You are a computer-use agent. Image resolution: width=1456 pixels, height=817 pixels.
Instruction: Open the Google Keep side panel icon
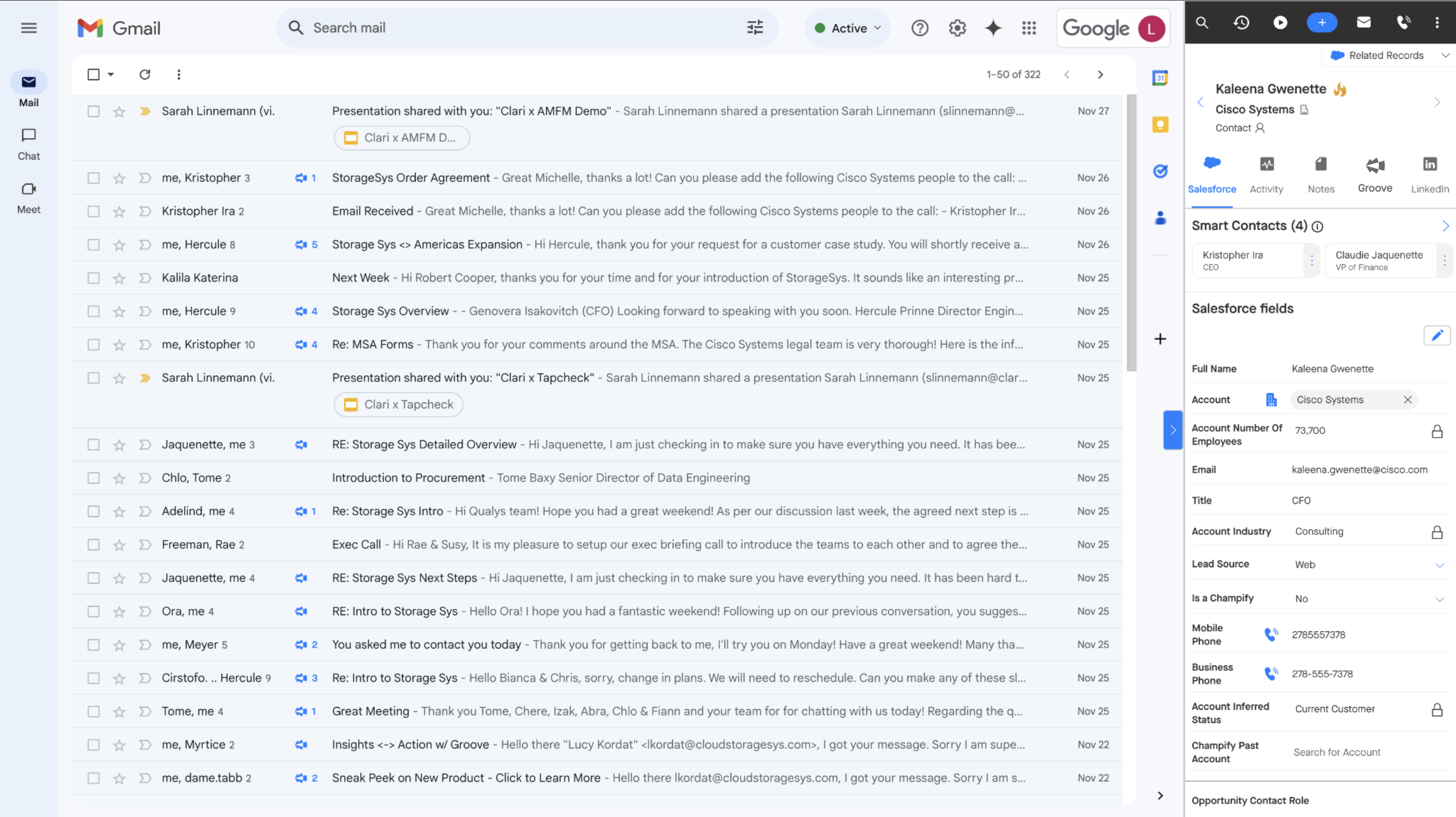click(x=1160, y=124)
